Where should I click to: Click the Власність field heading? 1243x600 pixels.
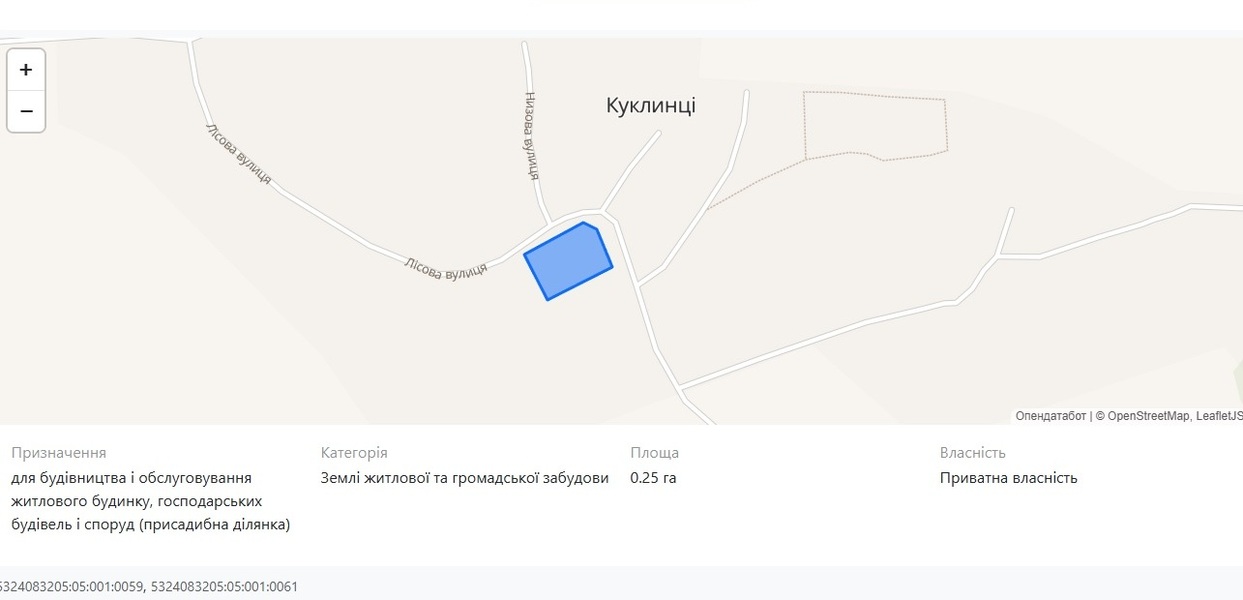(x=973, y=453)
